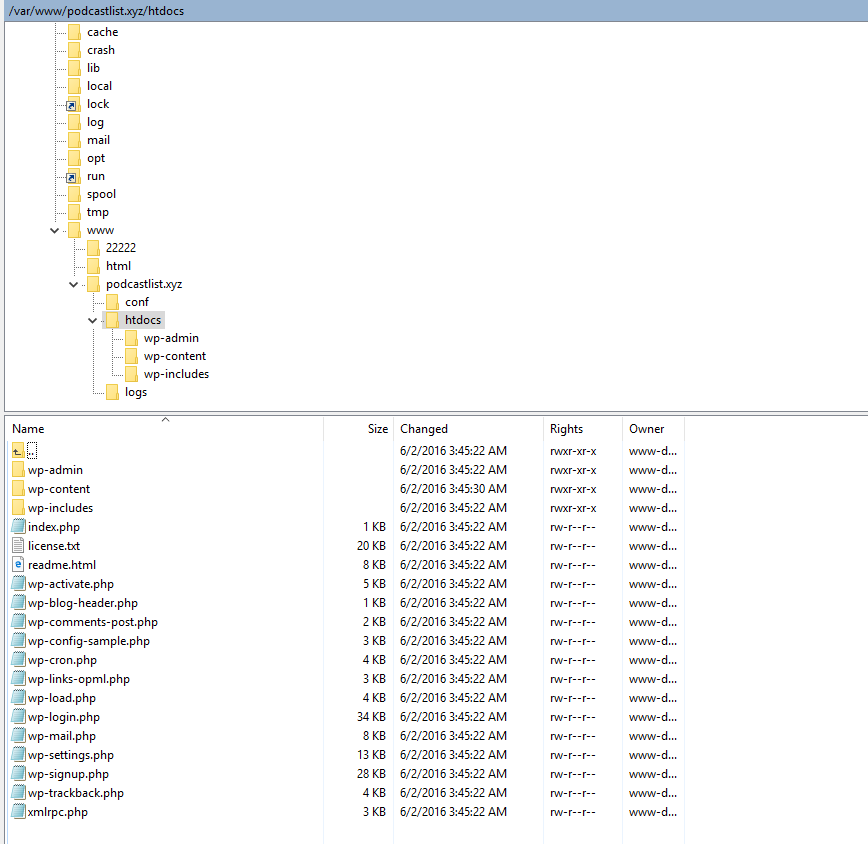Click the readme.html browser file icon
Viewport: 868px width, 844px height.
tap(18, 565)
